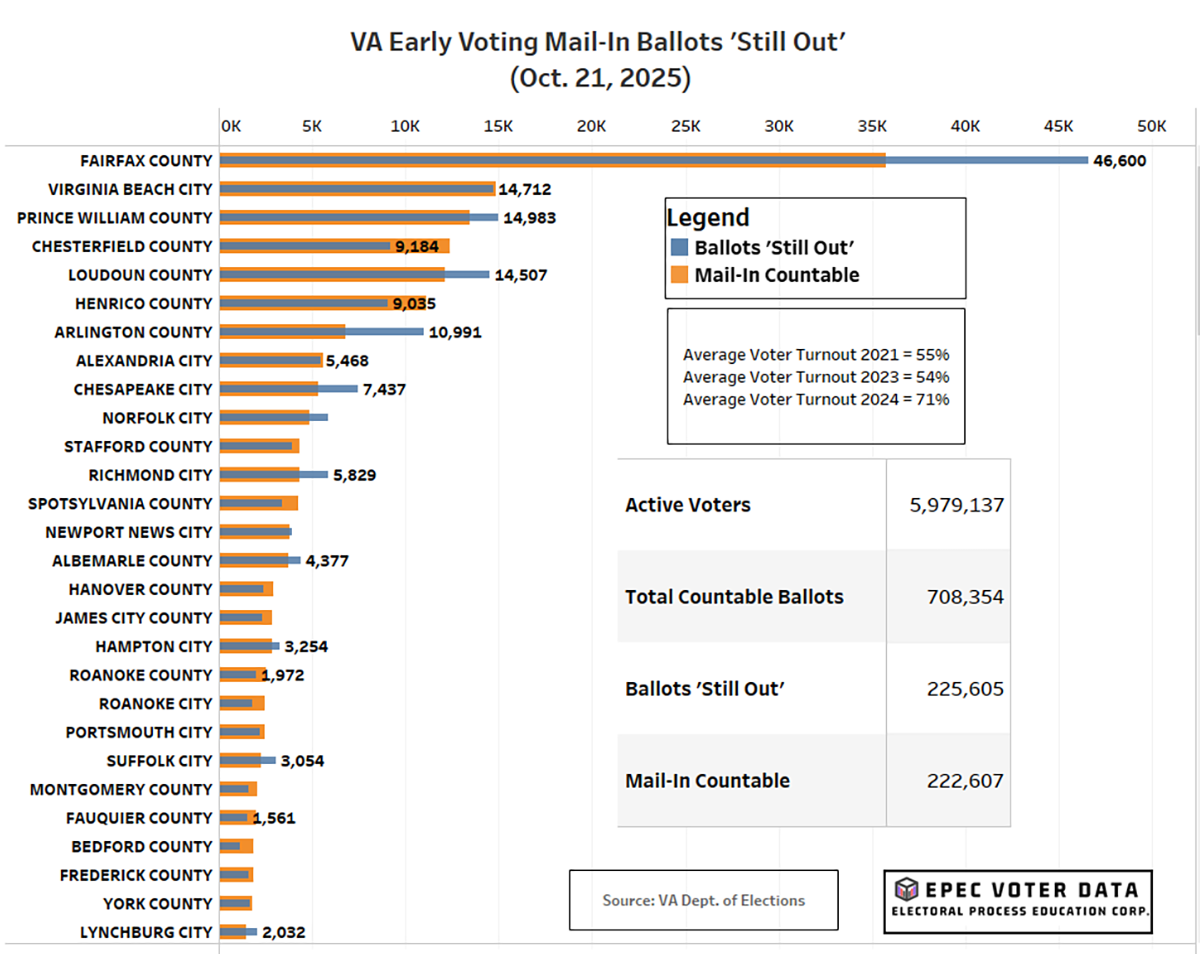Click the Legend title
Screen dimensions: 1200x954
(x=708, y=218)
